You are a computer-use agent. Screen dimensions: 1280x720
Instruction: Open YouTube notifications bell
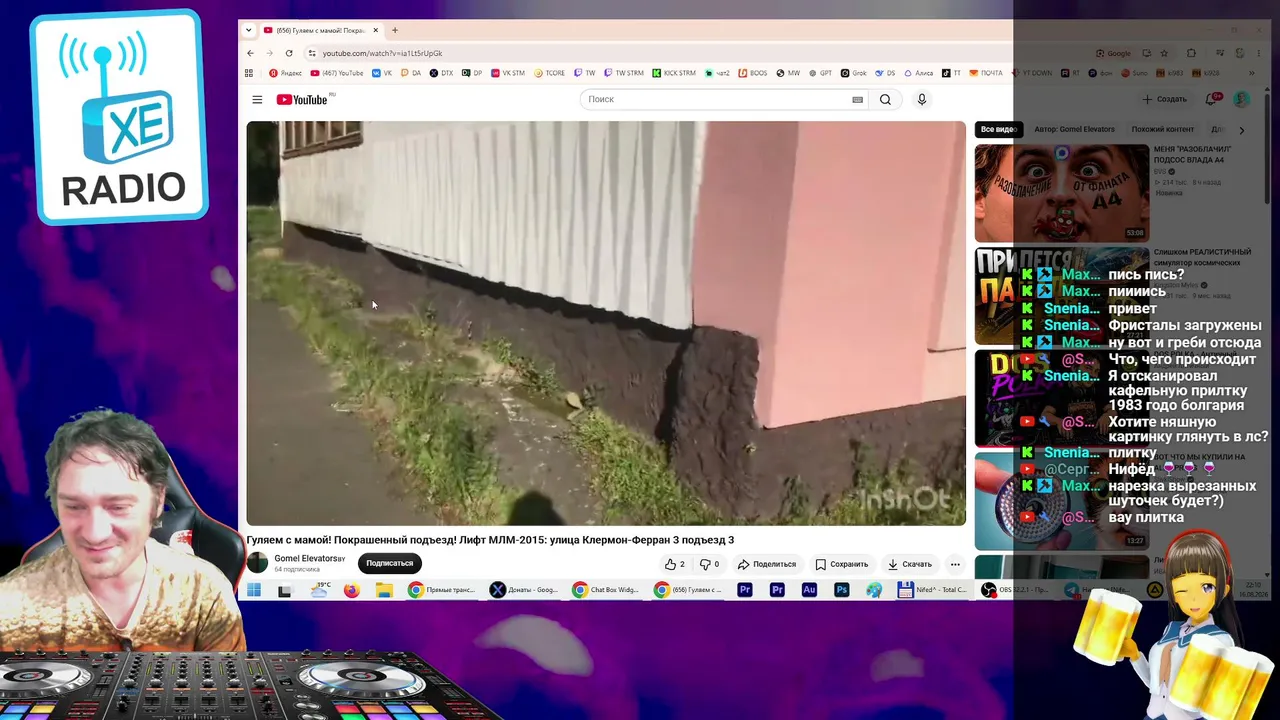pyautogui.click(x=1212, y=99)
